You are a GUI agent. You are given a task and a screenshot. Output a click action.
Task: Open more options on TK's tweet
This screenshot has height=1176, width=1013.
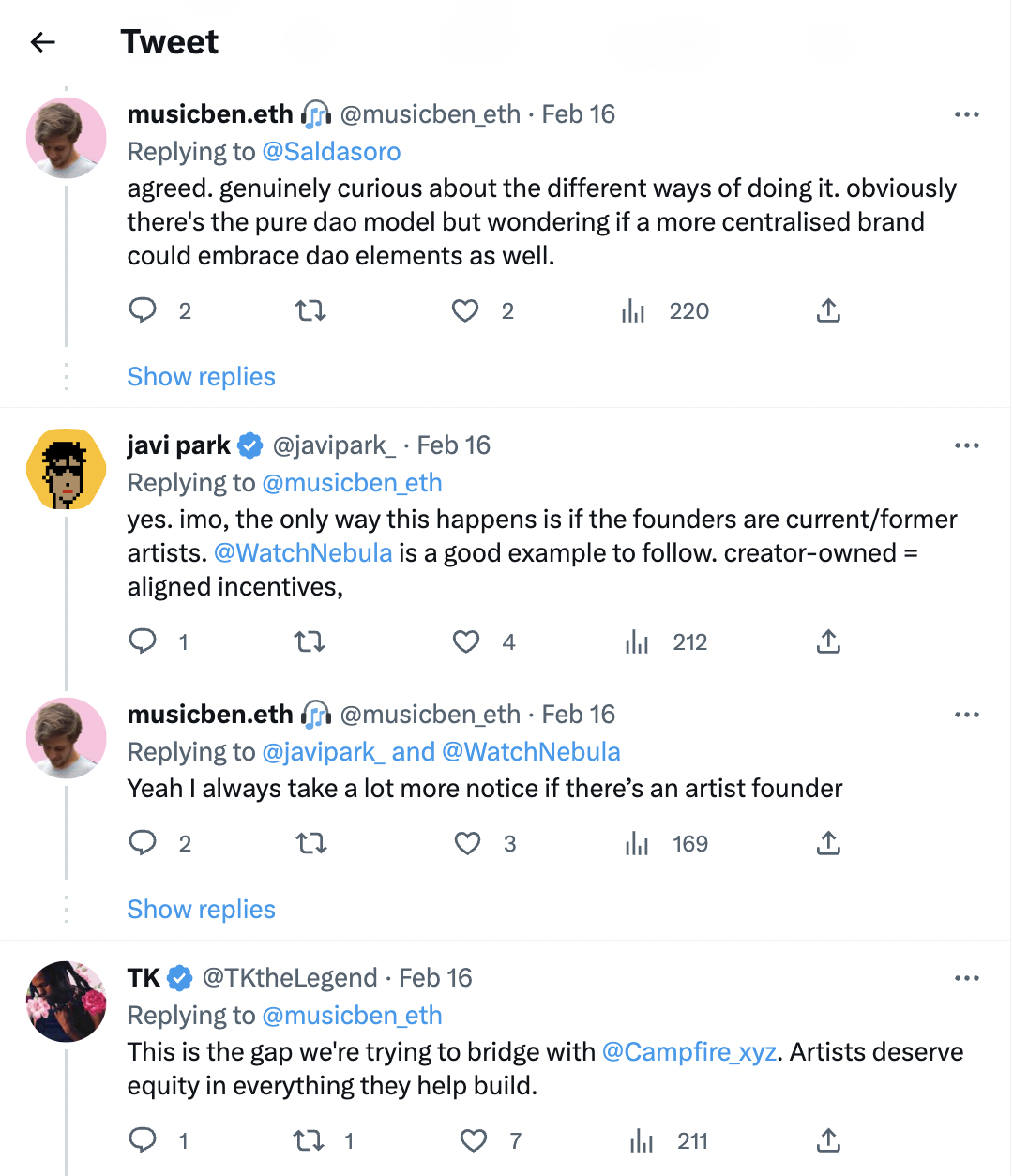[x=966, y=978]
